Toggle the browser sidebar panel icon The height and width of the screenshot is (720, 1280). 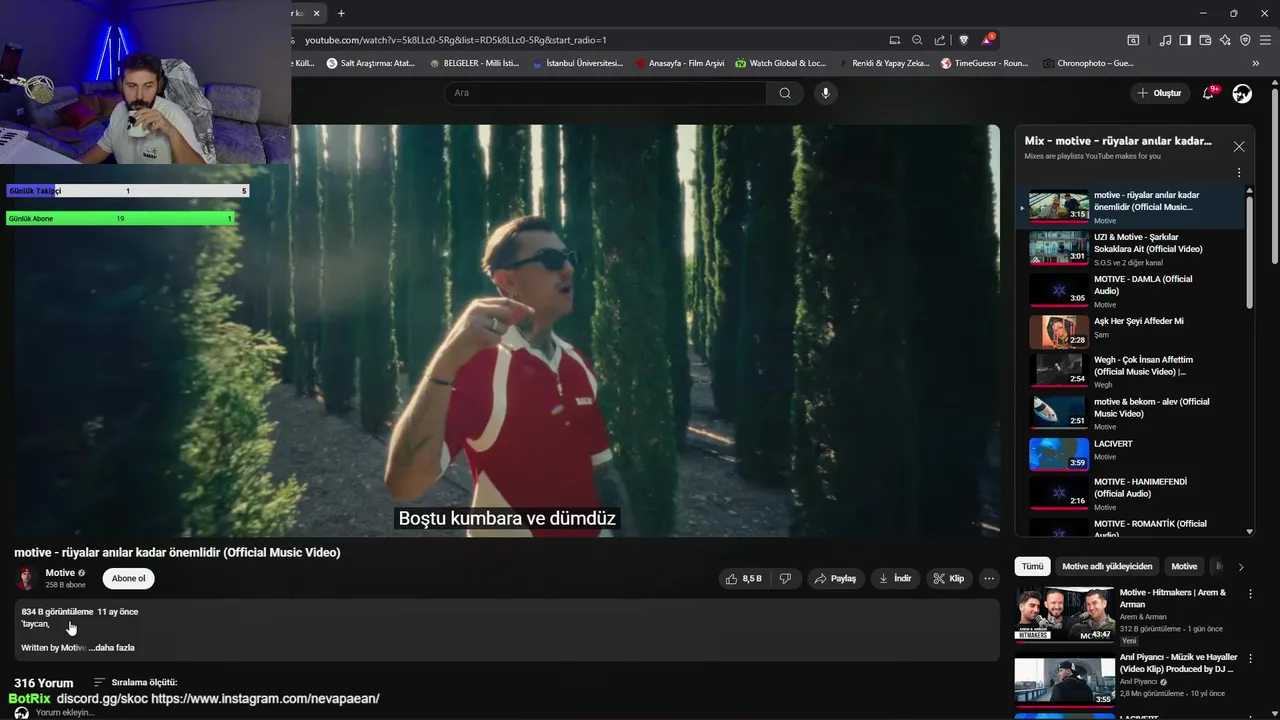click(1185, 40)
